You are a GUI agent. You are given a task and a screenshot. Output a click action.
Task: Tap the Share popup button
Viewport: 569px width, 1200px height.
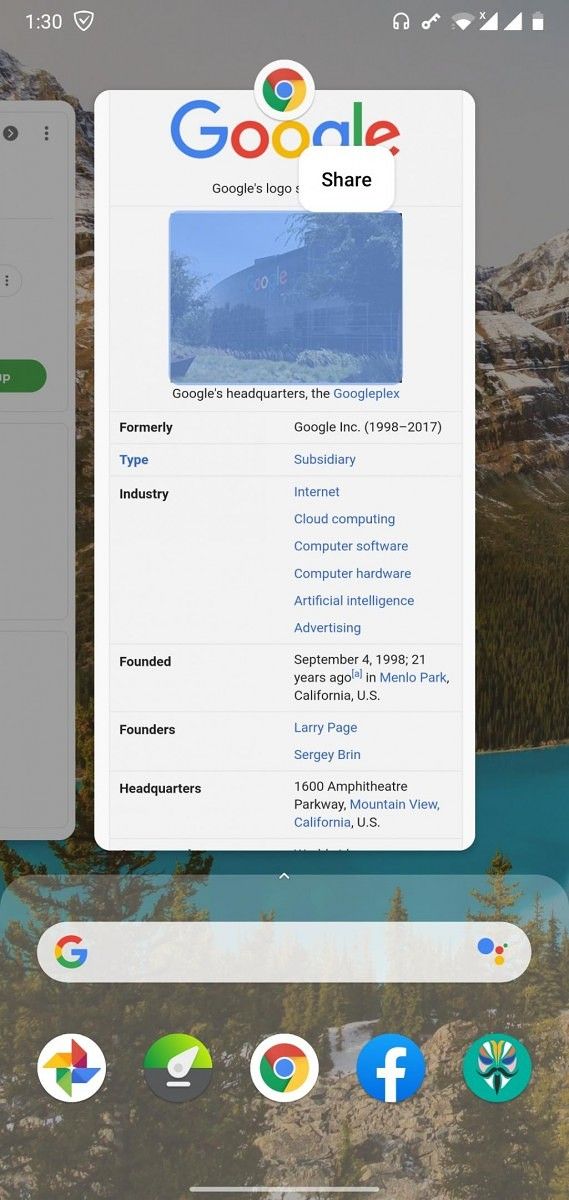point(346,180)
